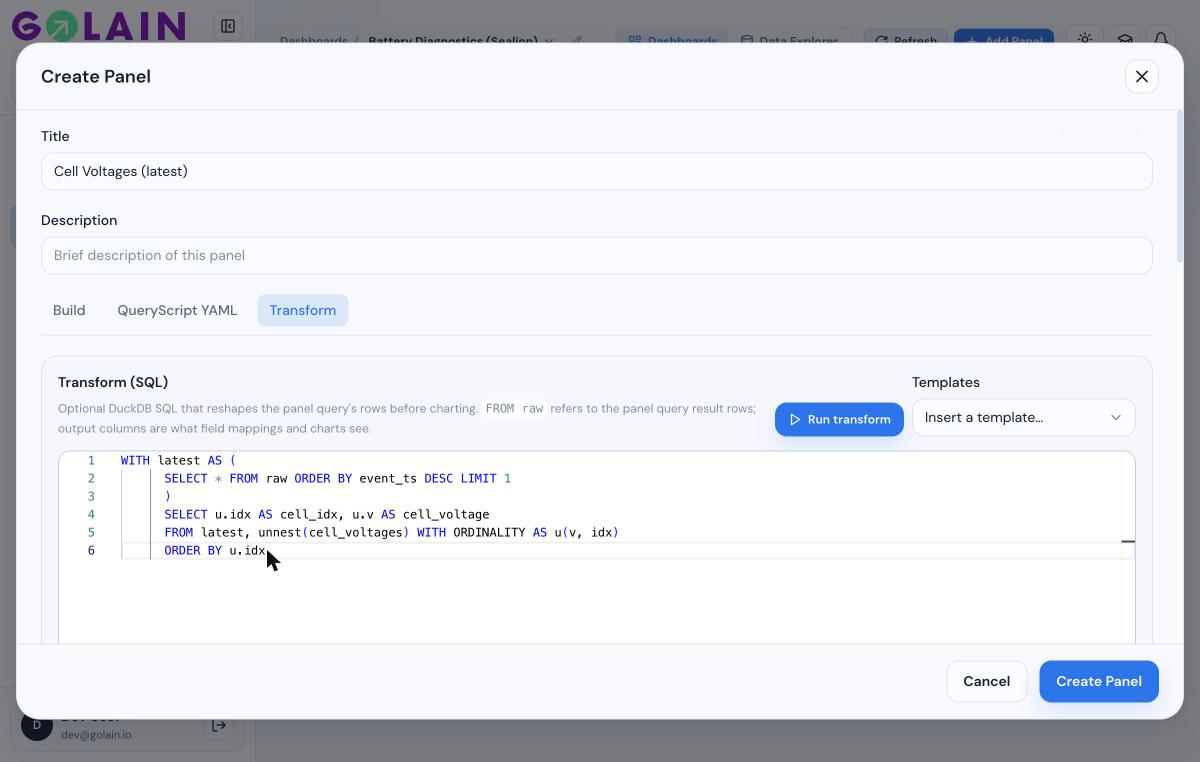Click the closing parenthesis on line 3

tap(168, 496)
